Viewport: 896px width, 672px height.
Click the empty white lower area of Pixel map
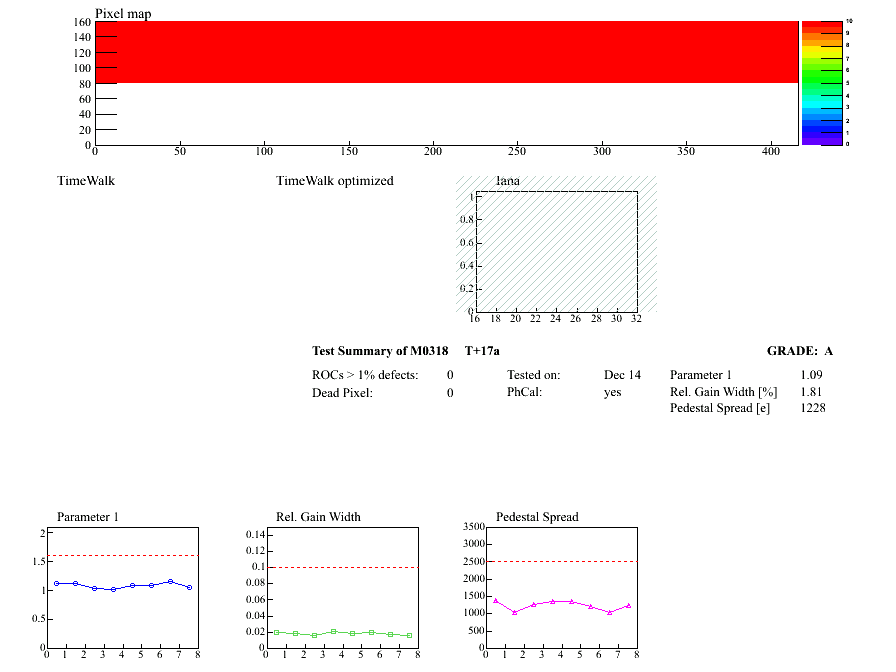(x=450, y=114)
